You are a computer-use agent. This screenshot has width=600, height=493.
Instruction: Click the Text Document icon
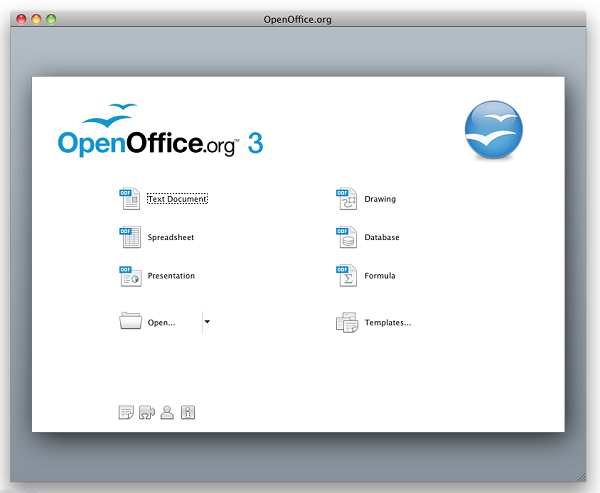point(130,199)
